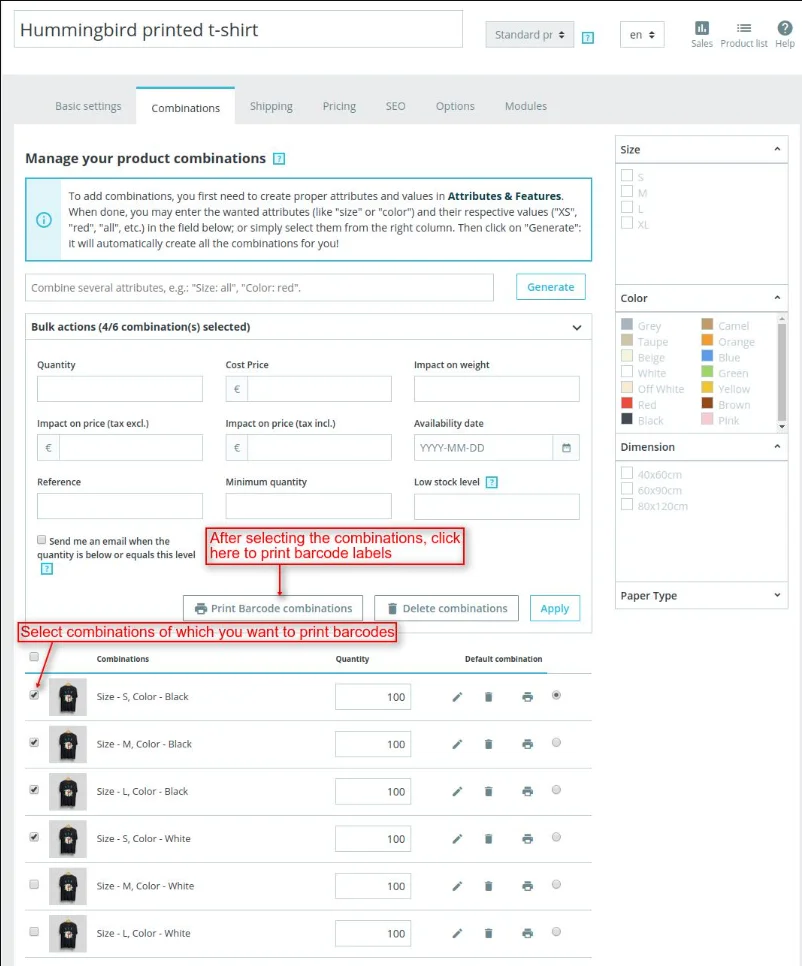The height and width of the screenshot is (966, 802).
Task: Check the Size - M, Color - White combination
Action: click(x=34, y=886)
